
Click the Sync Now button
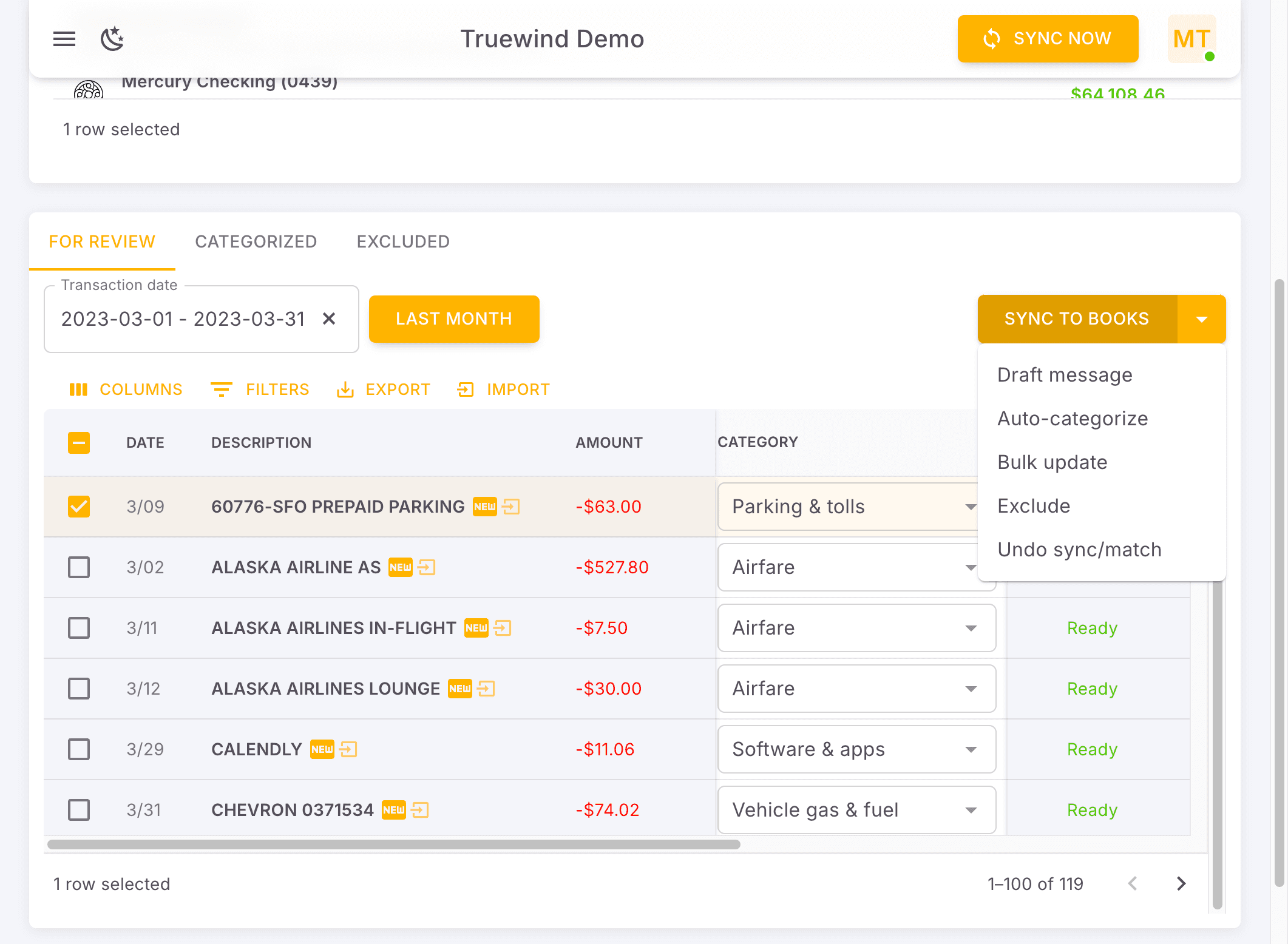click(x=1048, y=39)
